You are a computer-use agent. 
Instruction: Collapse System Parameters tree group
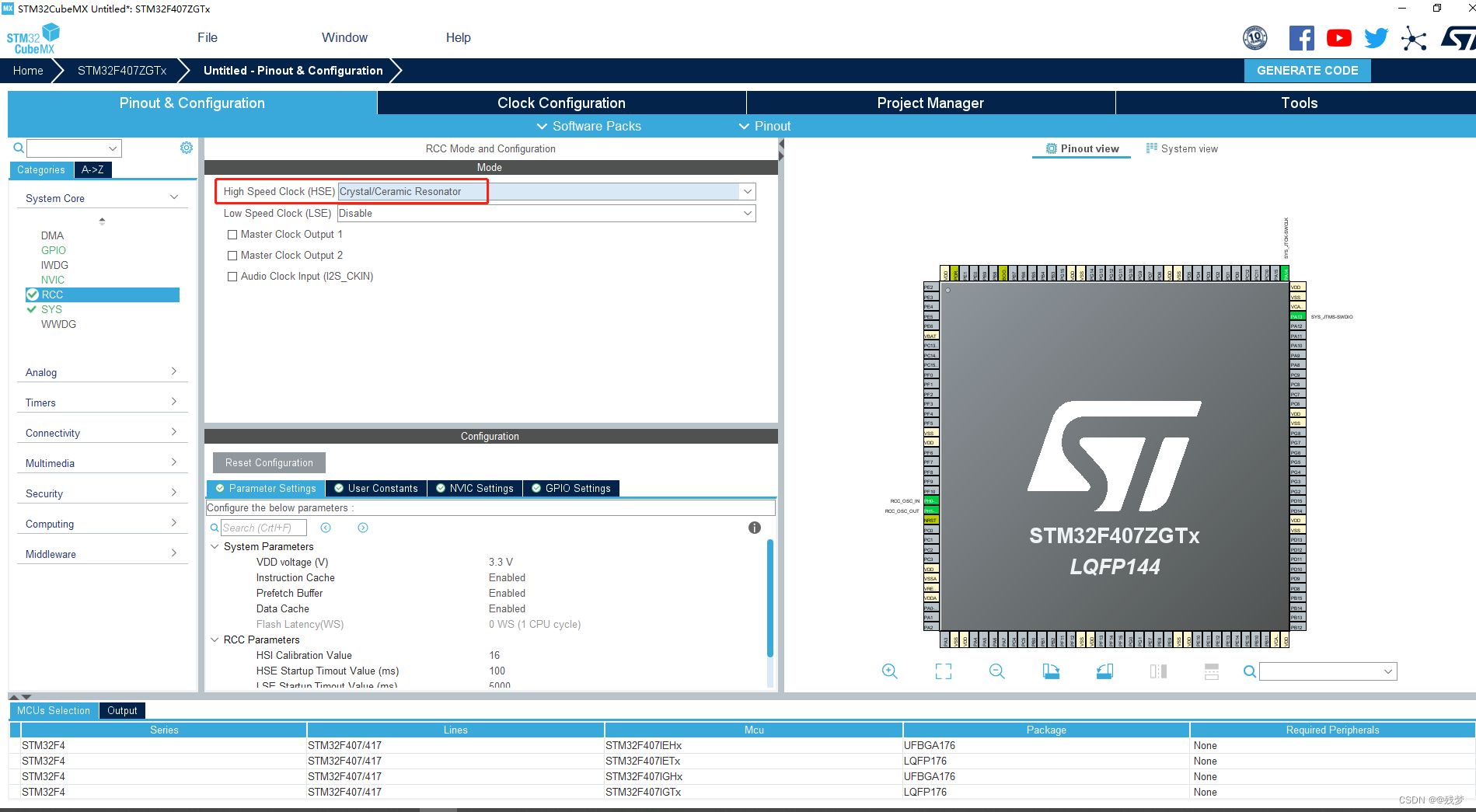(x=215, y=546)
